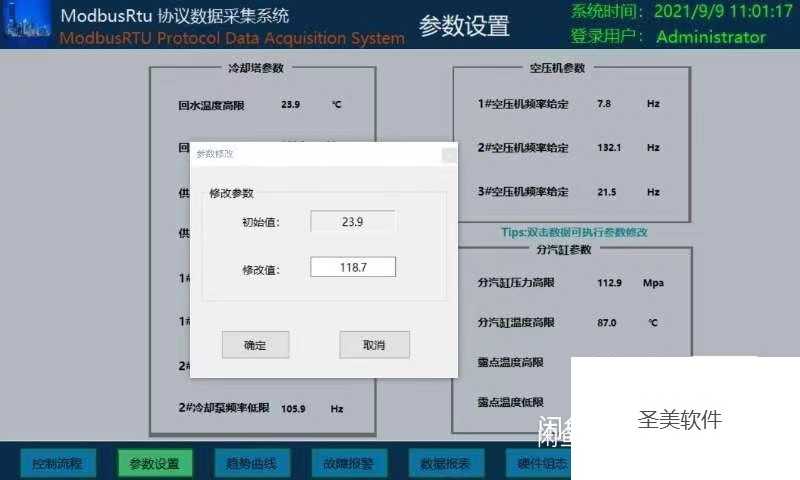Click the 露点温度高限 label

point(510,362)
